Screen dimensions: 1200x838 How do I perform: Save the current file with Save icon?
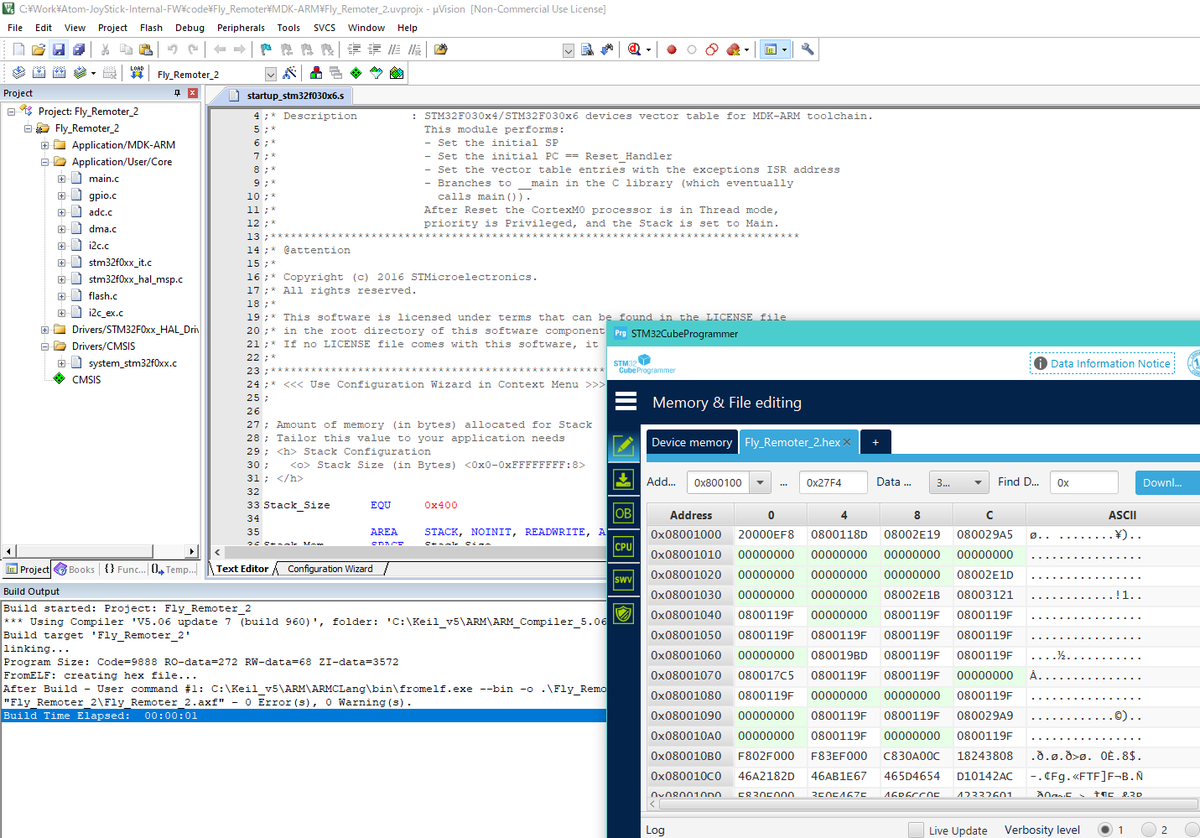(58, 49)
